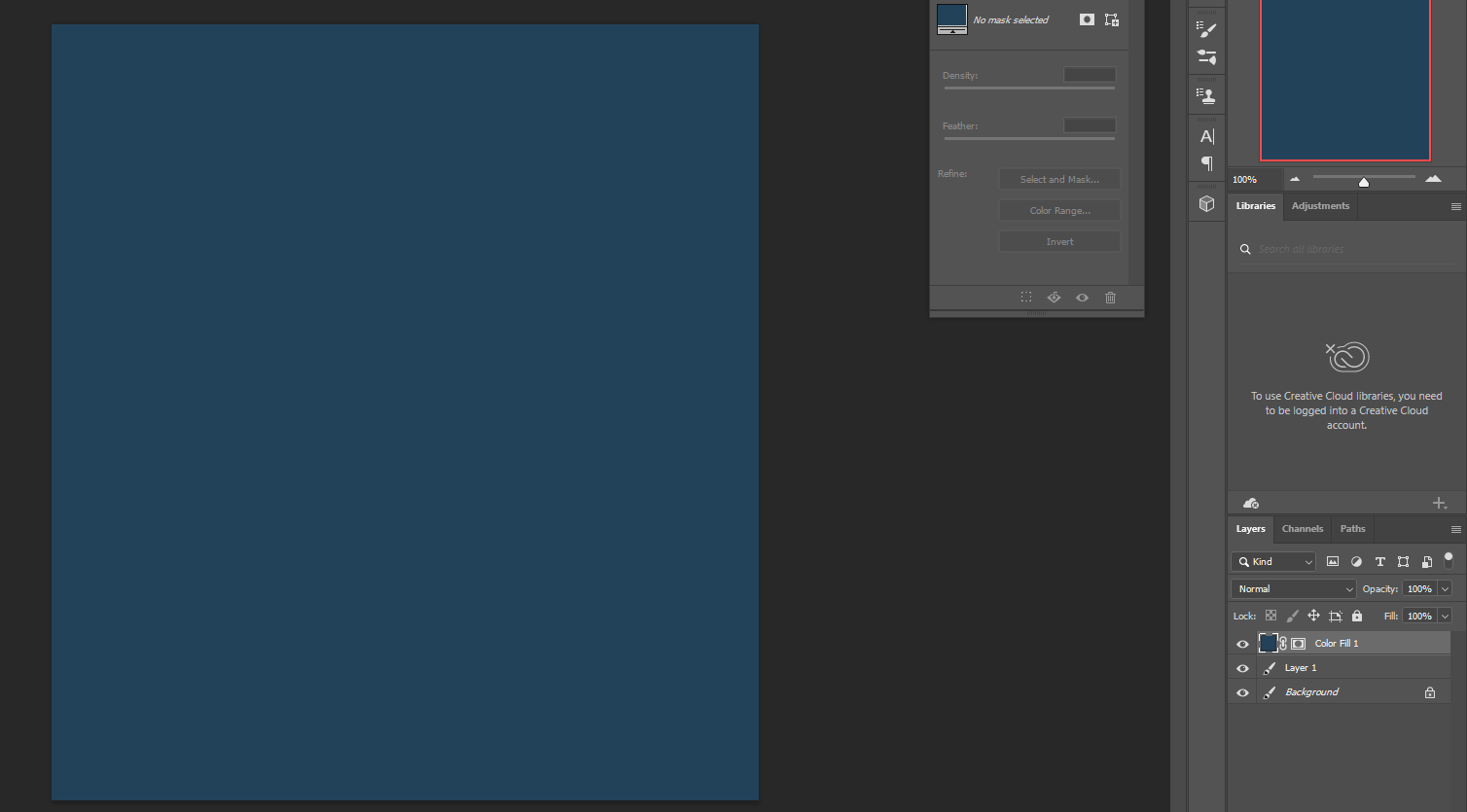Open the Kind layer filter dropdown
The image size is (1467, 812).
coord(1273,562)
